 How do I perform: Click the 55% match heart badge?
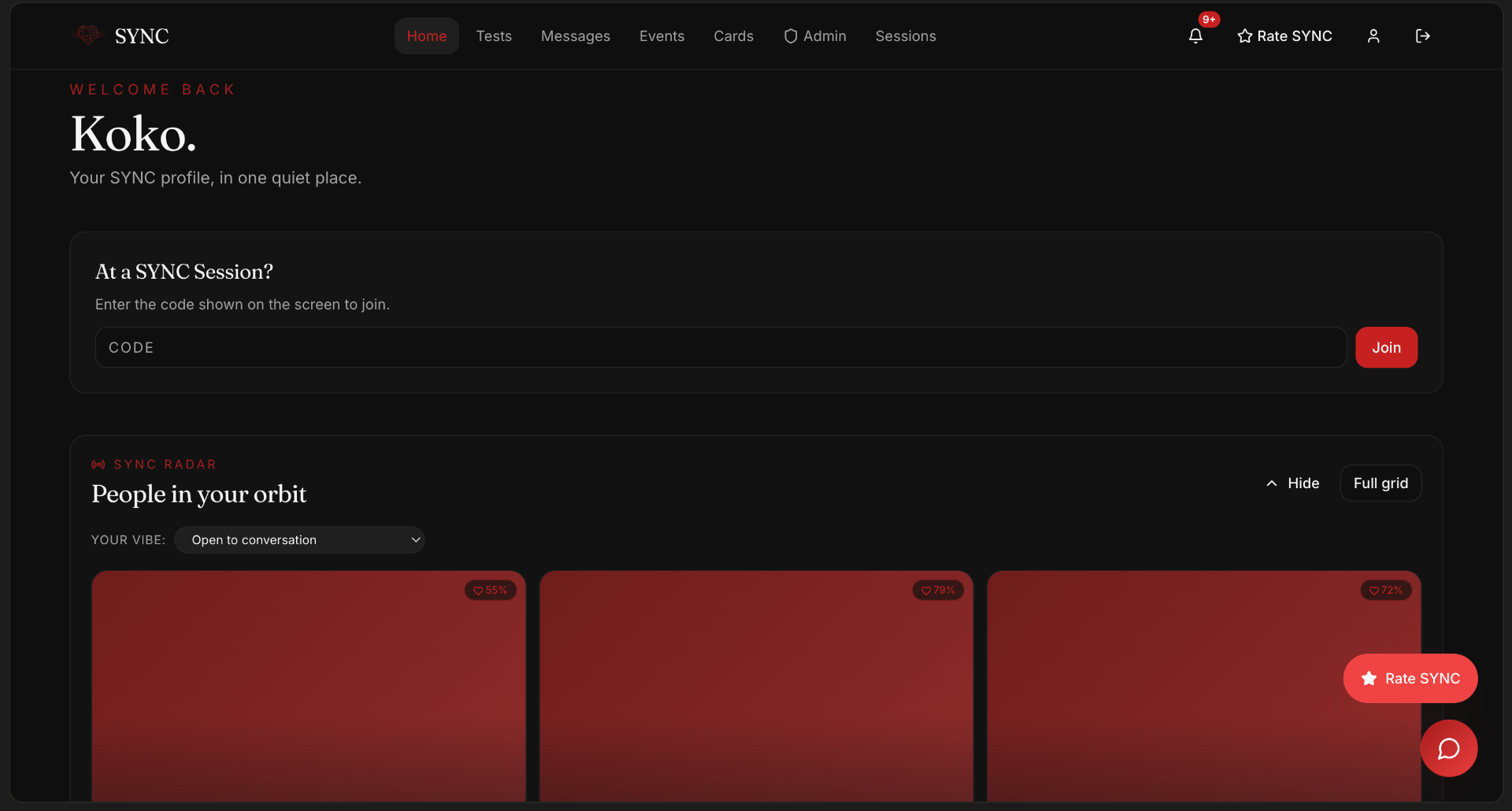click(x=491, y=591)
